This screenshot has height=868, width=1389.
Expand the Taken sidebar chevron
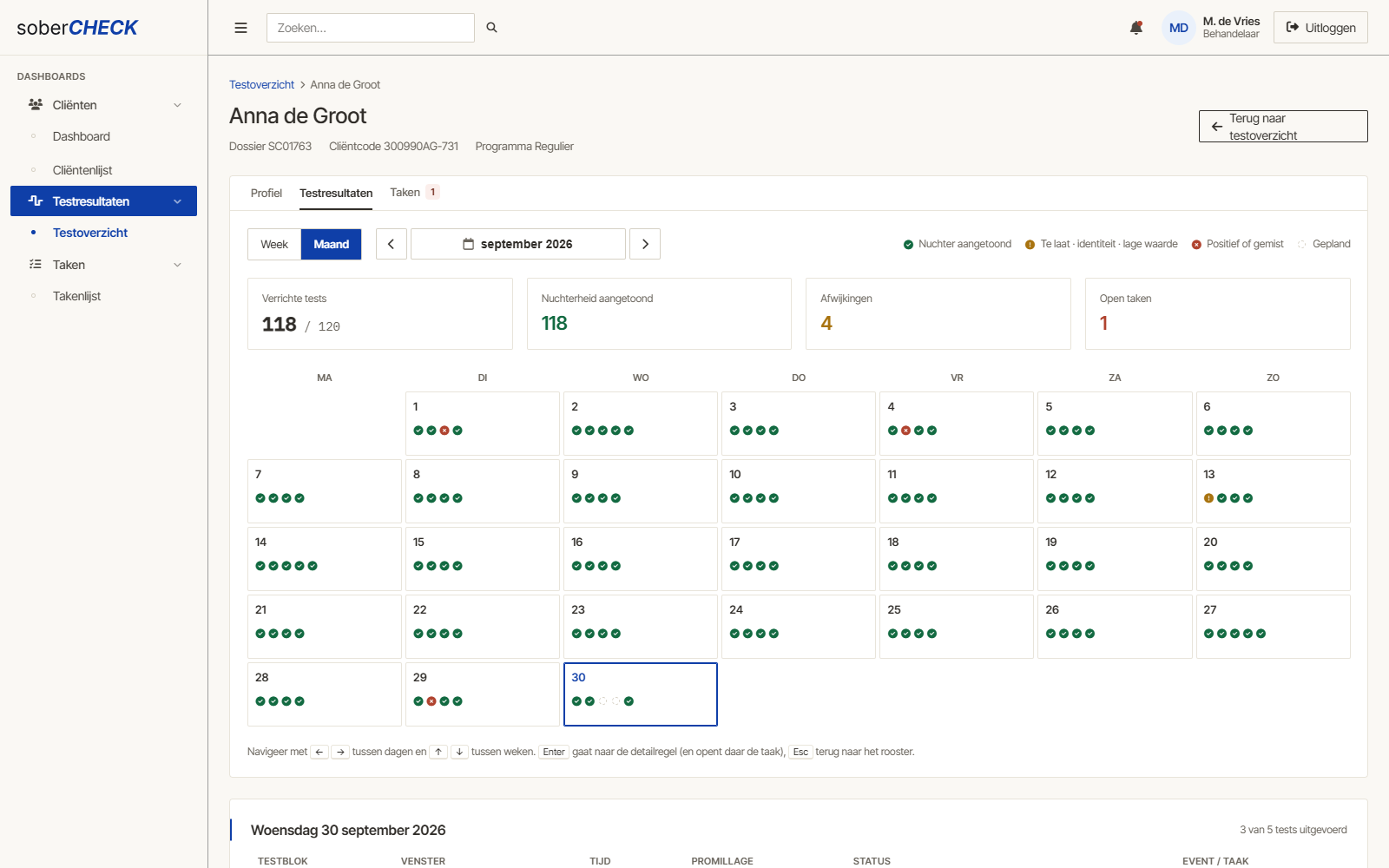(x=177, y=265)
